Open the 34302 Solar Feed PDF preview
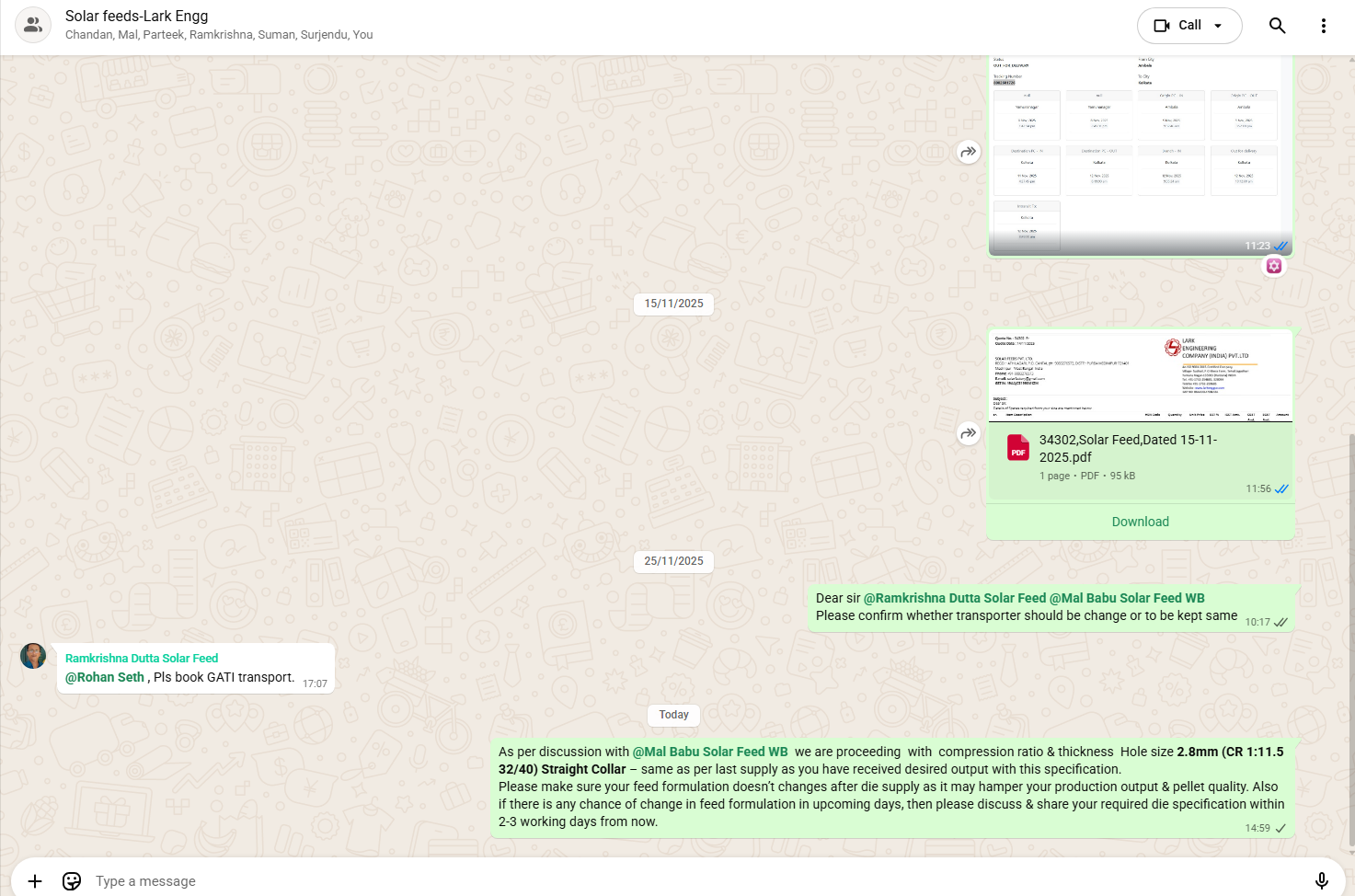Screen dimensions: 1355x896 (x=1140, y=375)
